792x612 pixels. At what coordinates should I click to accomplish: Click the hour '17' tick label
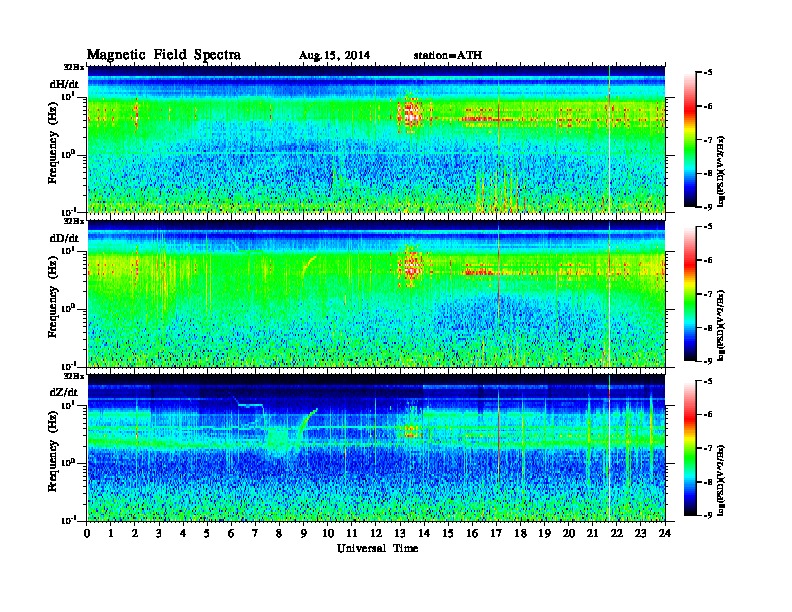click(497, 533)
